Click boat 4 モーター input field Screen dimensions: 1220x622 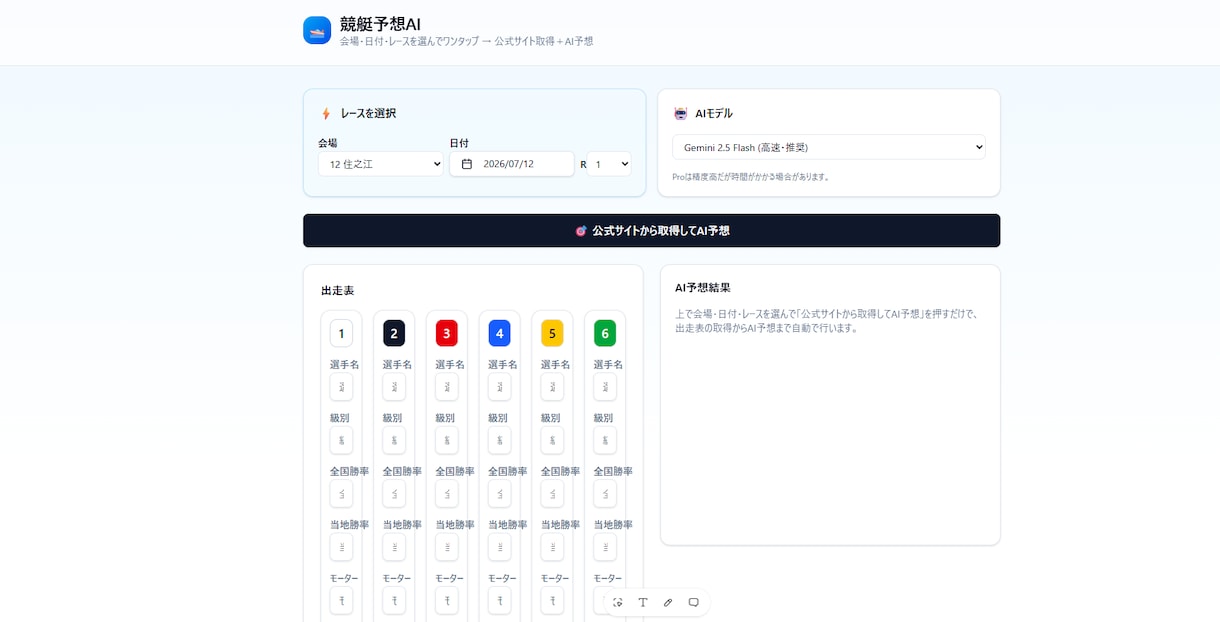pos(500,601)
